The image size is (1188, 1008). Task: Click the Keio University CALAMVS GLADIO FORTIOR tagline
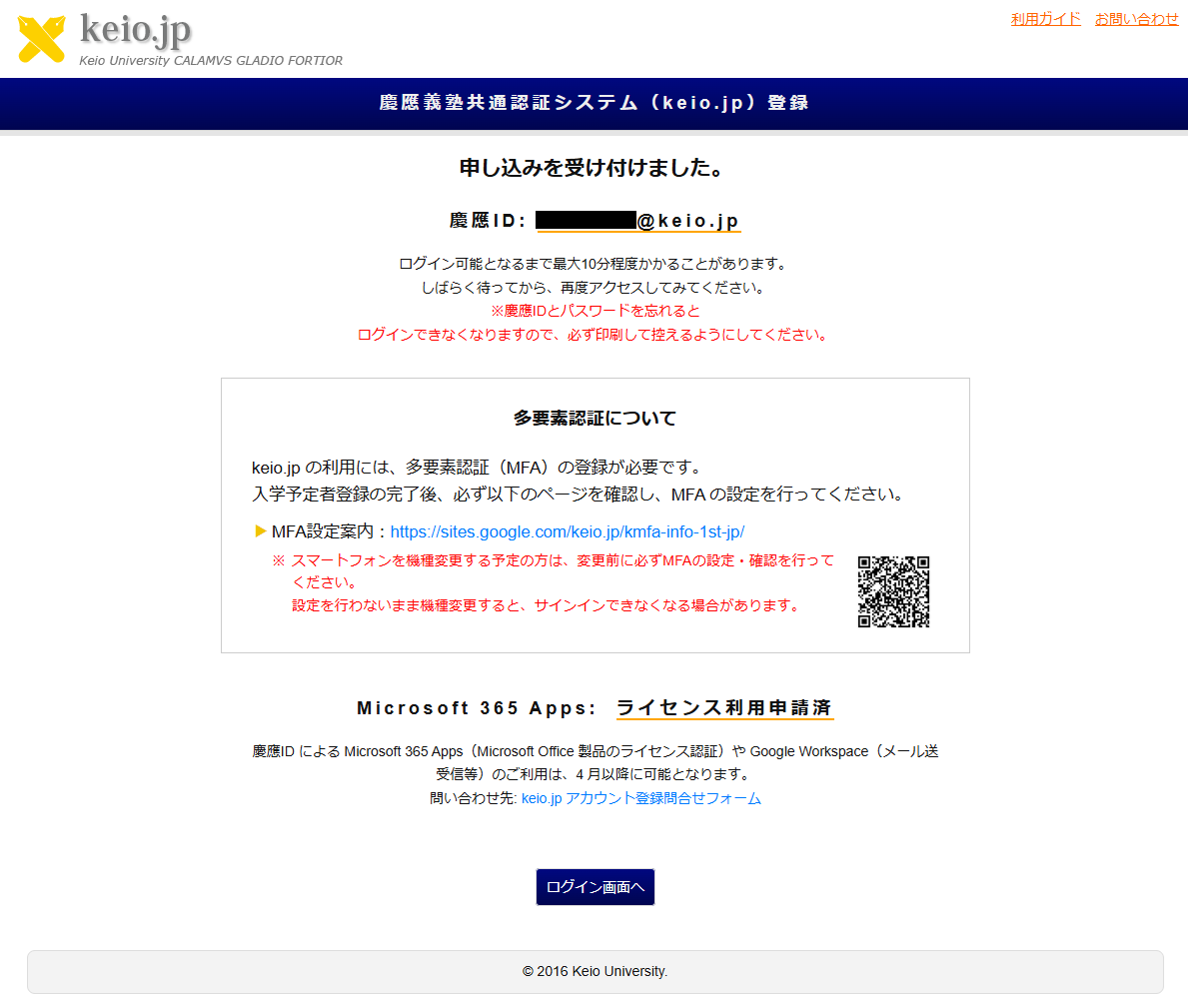[211, 61]
